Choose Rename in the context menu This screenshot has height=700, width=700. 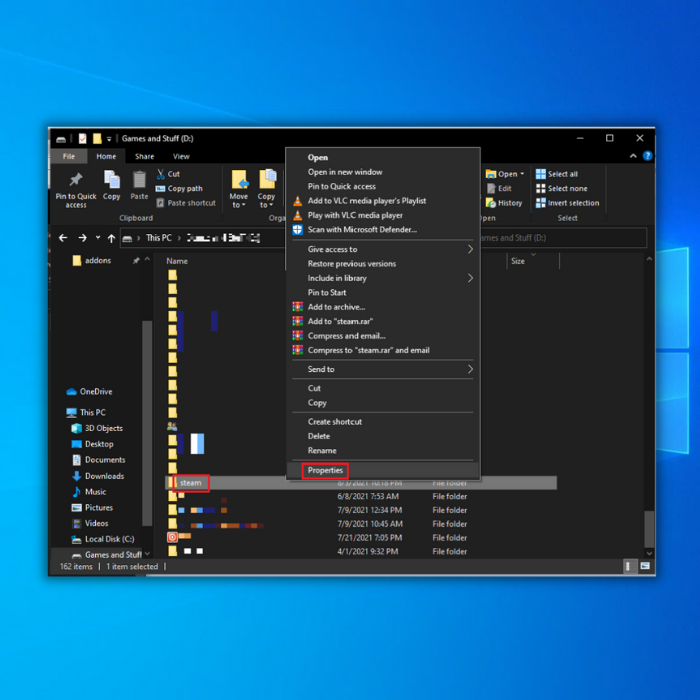point(383,450)
